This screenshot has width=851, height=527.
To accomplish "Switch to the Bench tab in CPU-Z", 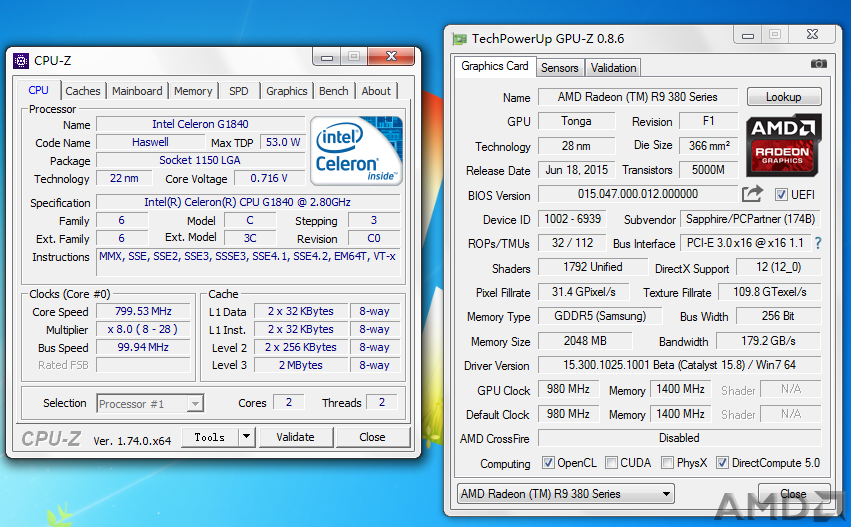I will pyautogui.click(x=334, y=91).
